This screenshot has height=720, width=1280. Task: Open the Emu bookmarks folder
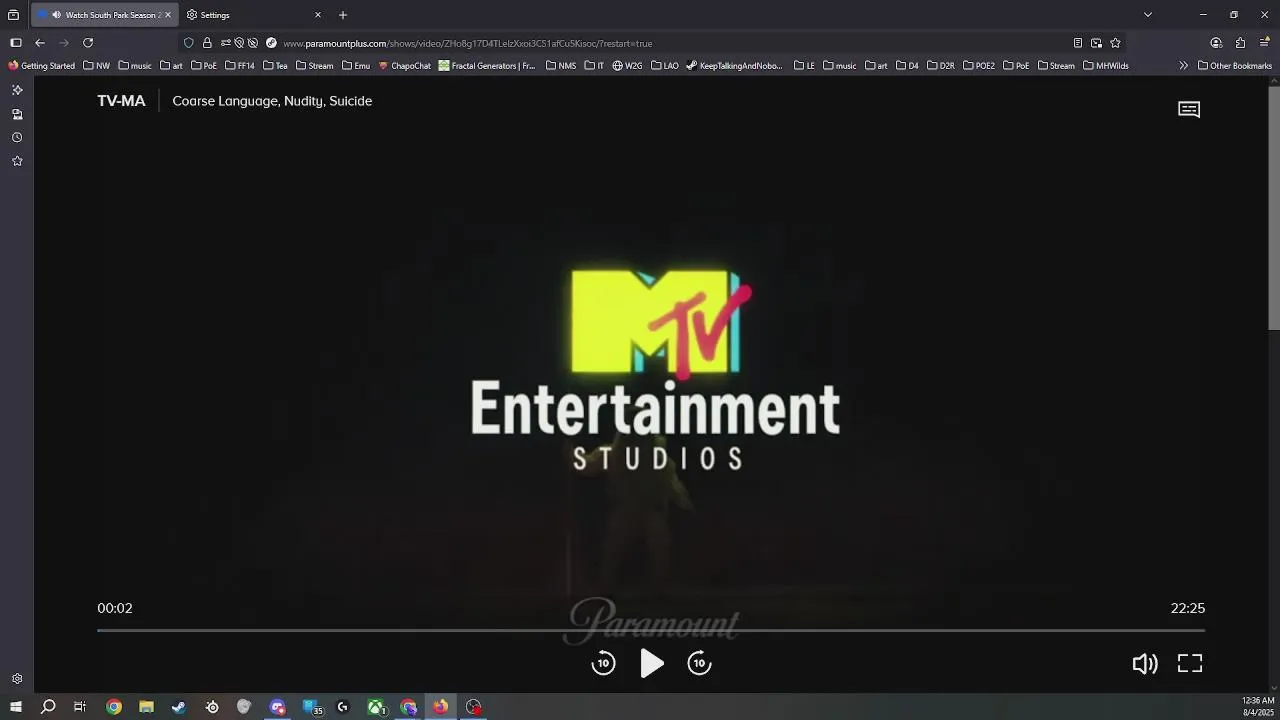pyautogui.click(x=355, y=66)
